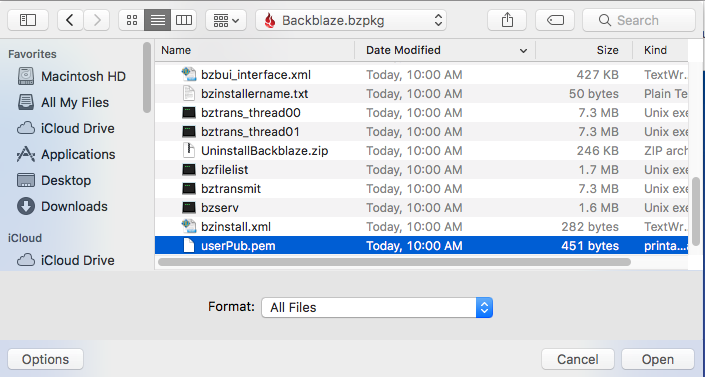Image resolution: width=705 pixels, height=377 pixels.
Task: Click the bzbui_interface.xml file icon
Action: pos(189,75)
